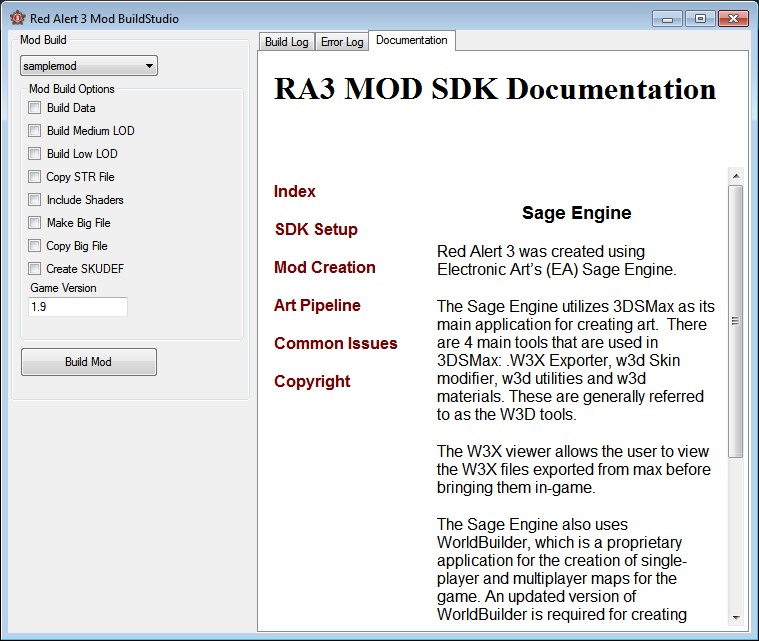The image size is (759, 641).
Task: Tick the Include Shaders checkbox
Action: (x=34, y=199)
